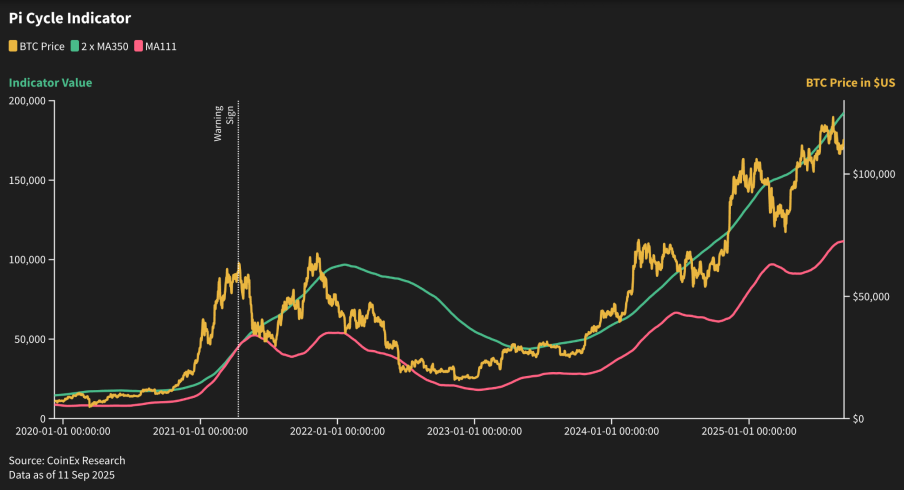
Task: Click the 2021-01-01 x-axis date label
Action: click(200, 431)
